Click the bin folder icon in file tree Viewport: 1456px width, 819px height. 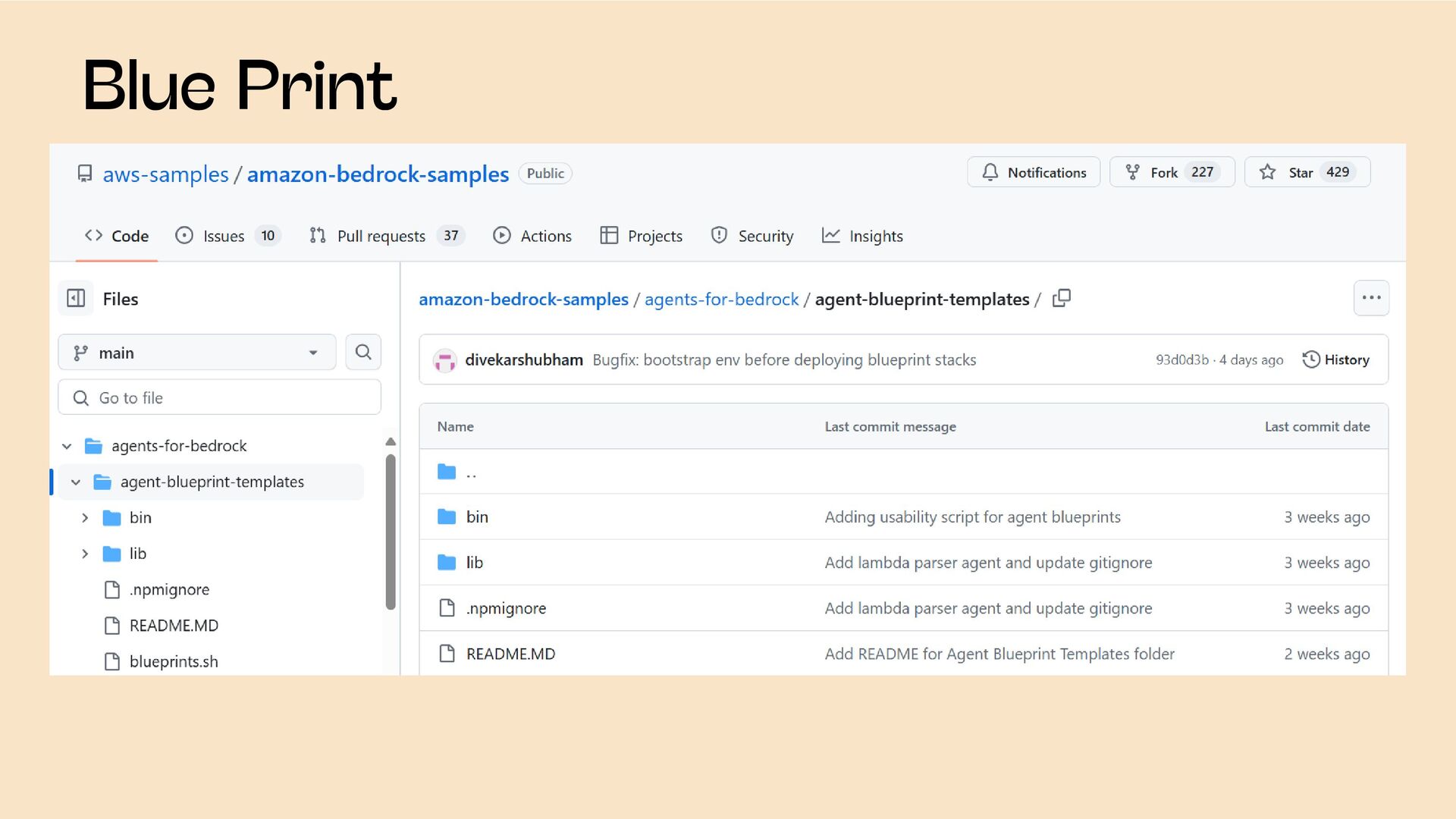[112, 518]
